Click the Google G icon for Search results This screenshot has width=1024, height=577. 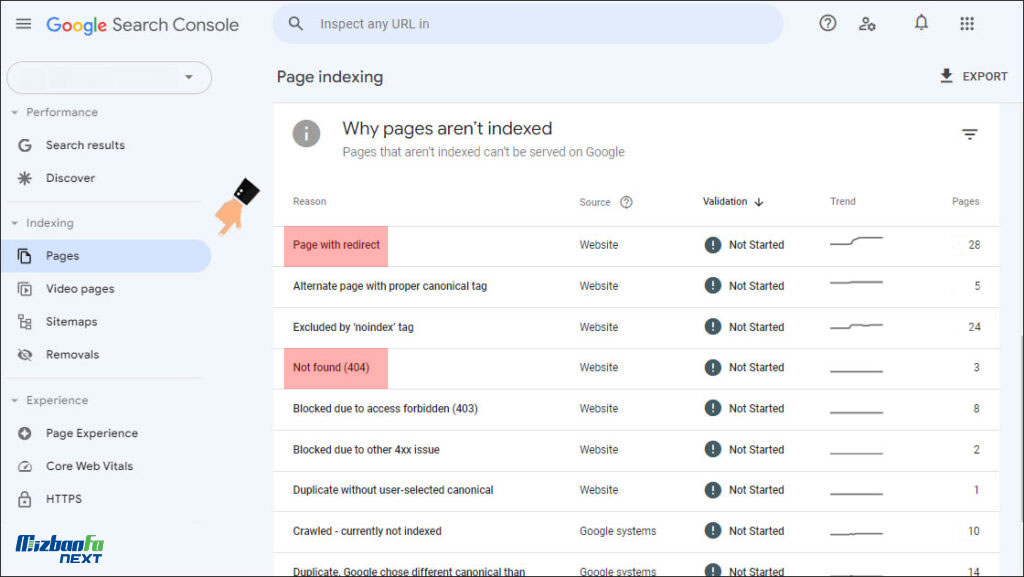point(25,145)
